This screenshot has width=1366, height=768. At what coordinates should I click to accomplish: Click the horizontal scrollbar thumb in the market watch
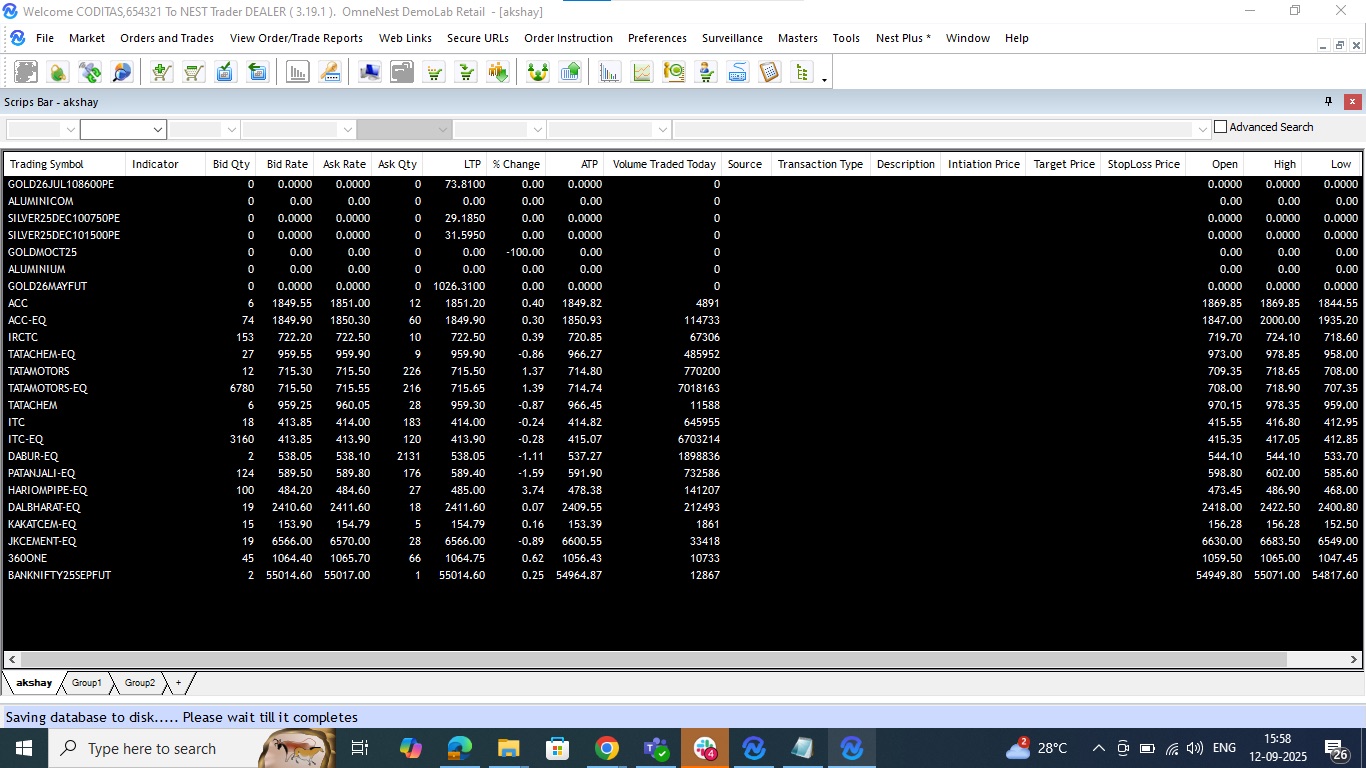654,660
